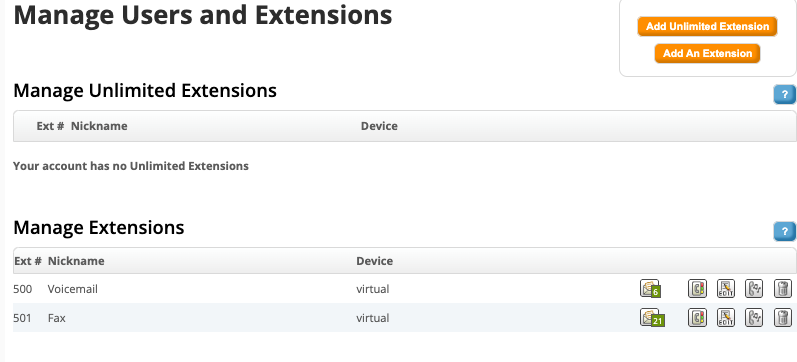Click the Device header in Unlimited Extensions table
Screen dimensions: 797x362
point(379,126)
